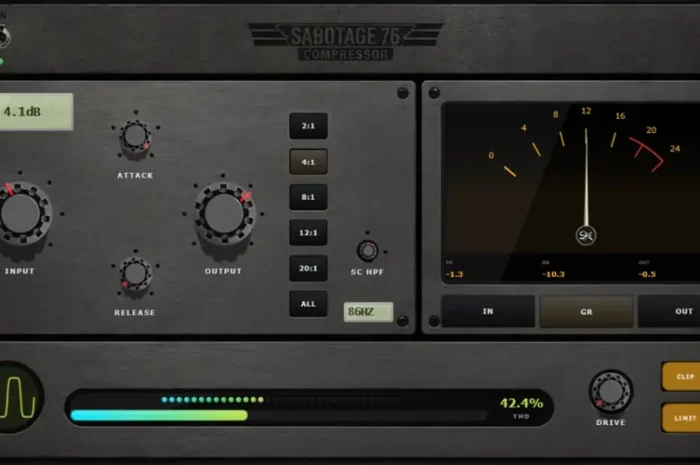This screenshot has width=700, height=465.
Task: Click the -1.3 input level readout
Action: pyautogui.click(x=454, y=274)
